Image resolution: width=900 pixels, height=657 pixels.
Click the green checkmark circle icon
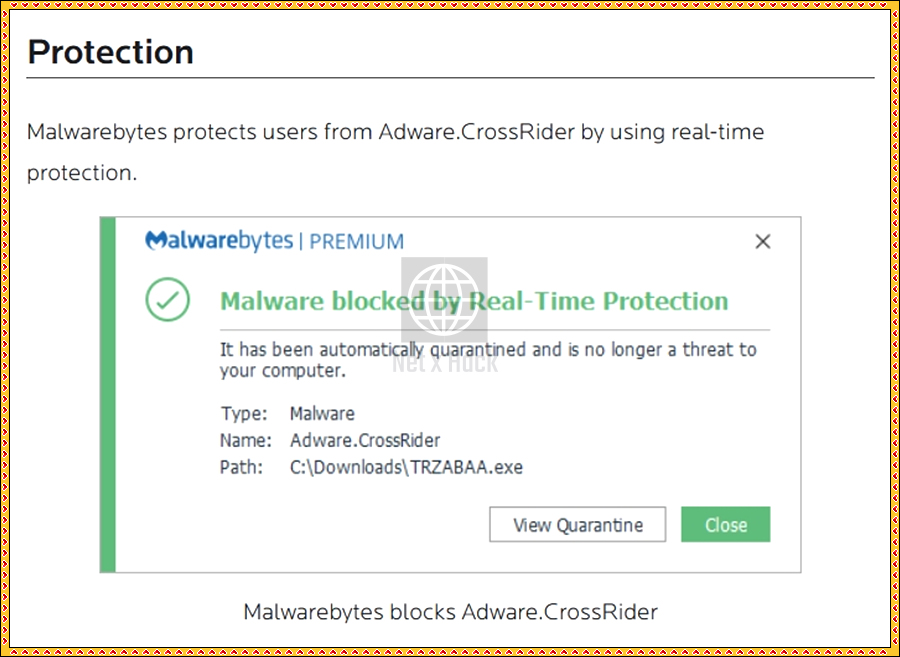click(168, 300)
